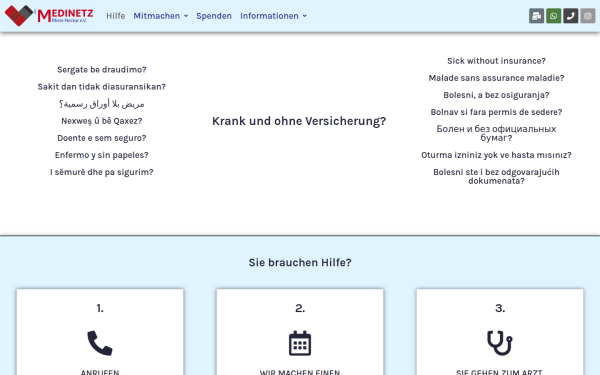Click step number '1.' in first card

(x=100, y=308)
